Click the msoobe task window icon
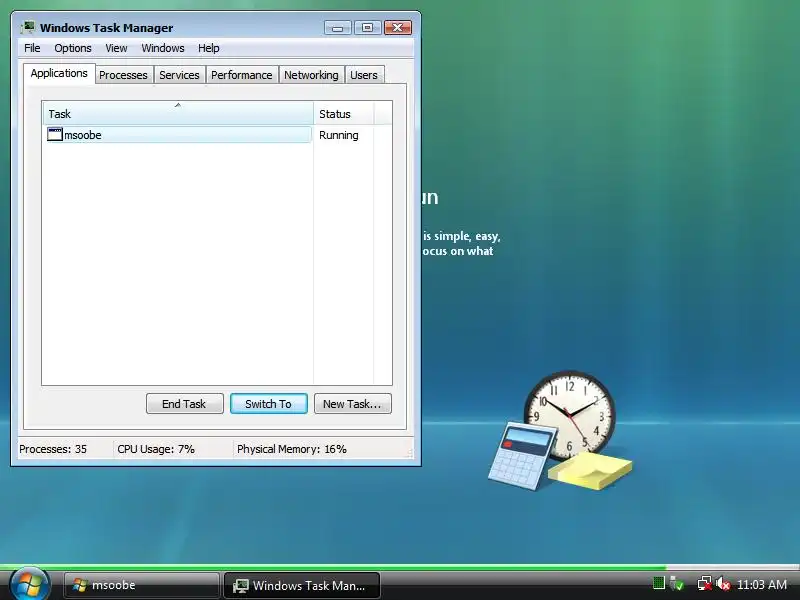Viewport: 800px width, 600px height. coord(55,135)
